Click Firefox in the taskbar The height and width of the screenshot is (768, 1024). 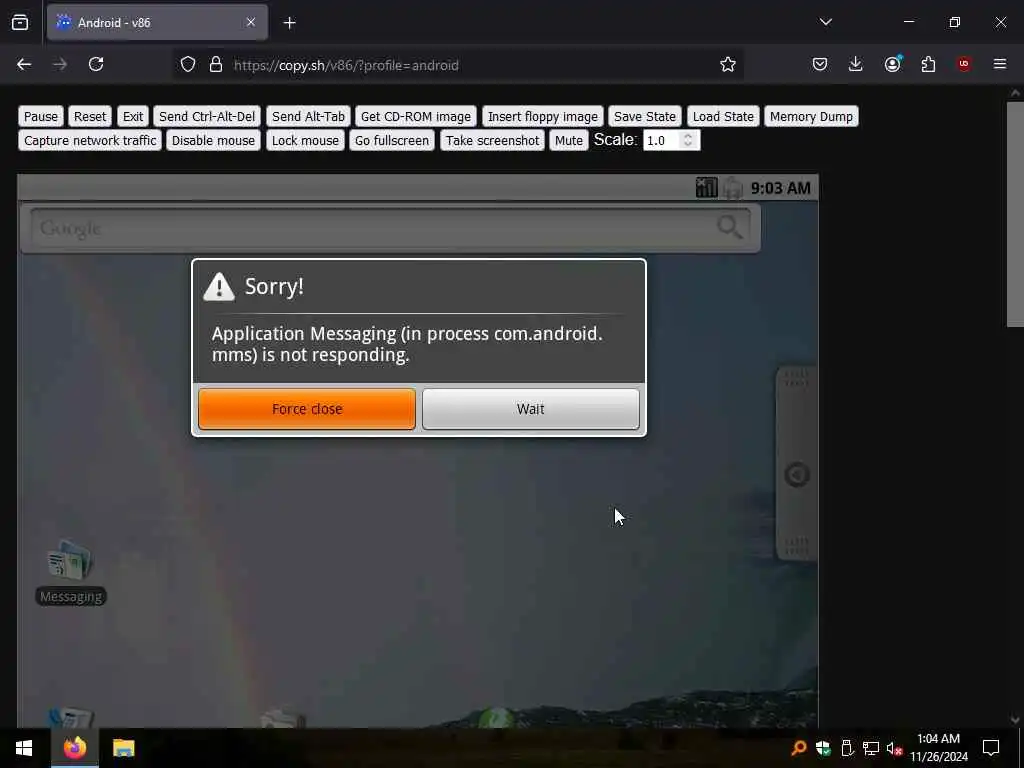click(75, 748)
